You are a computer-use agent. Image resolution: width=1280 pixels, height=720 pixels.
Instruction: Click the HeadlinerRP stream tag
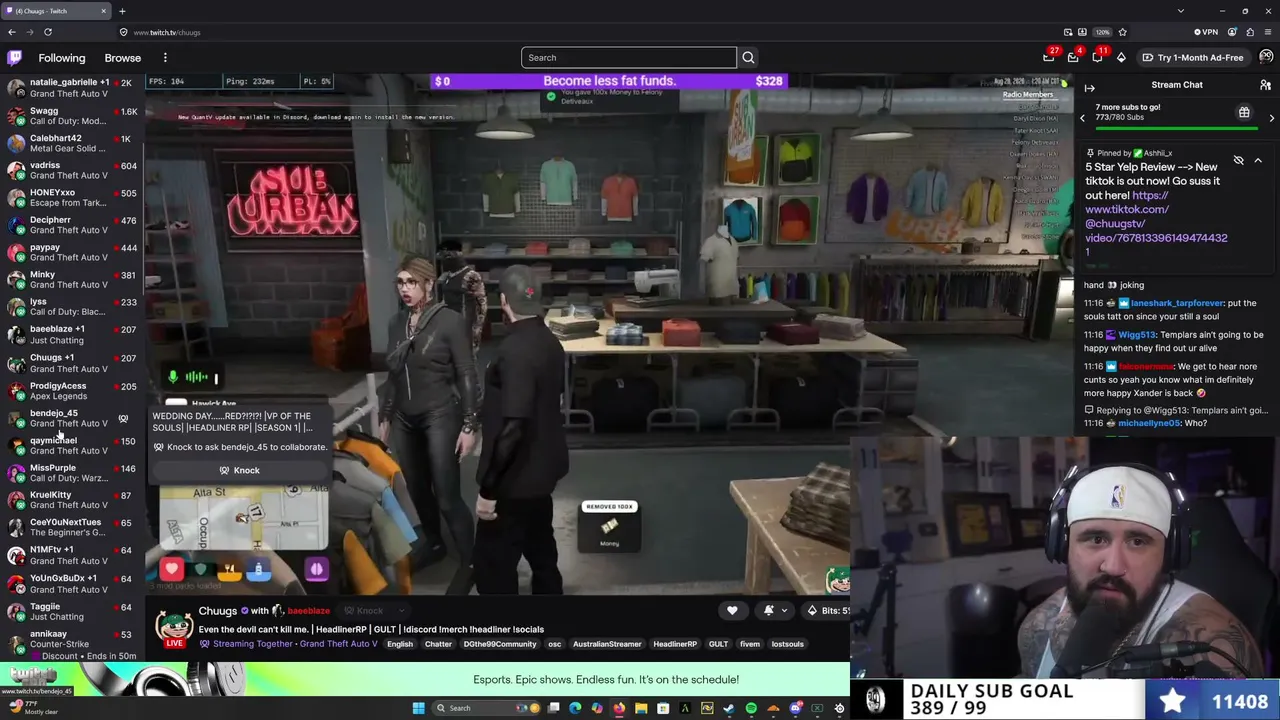675,644
